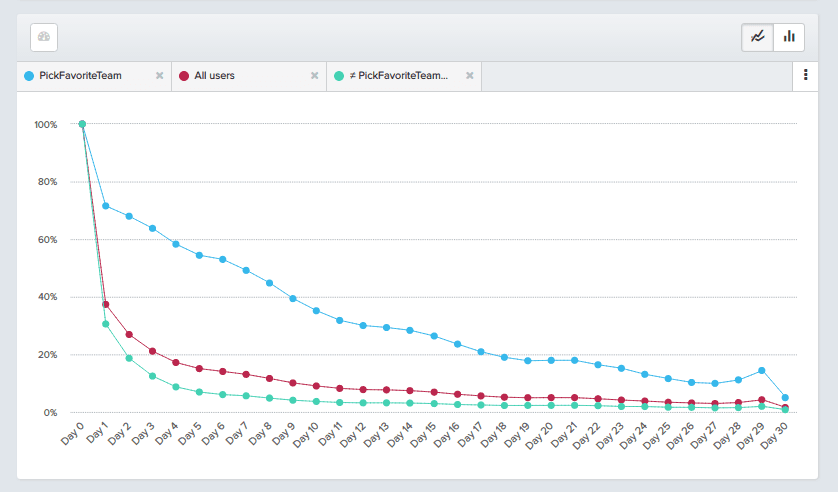
Task: Remove the ≠ PickFavoriteTeam segment
Action: [x=469, y=76]
